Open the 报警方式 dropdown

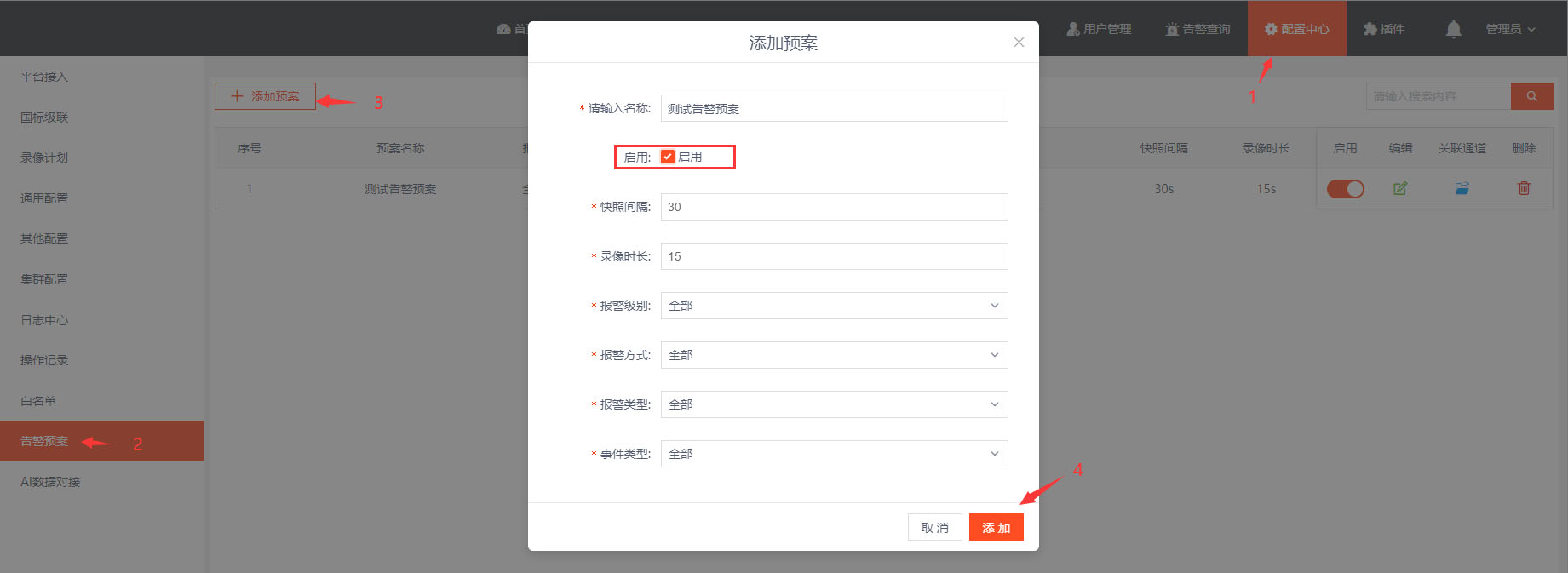tap(835, 355)
